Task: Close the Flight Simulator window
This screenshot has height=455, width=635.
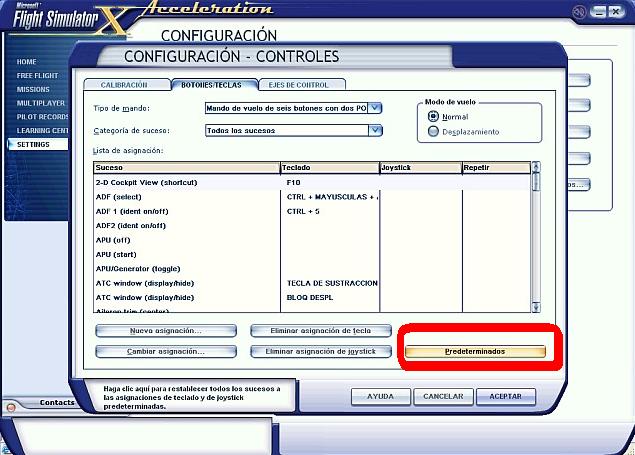Action: point(616,12)
